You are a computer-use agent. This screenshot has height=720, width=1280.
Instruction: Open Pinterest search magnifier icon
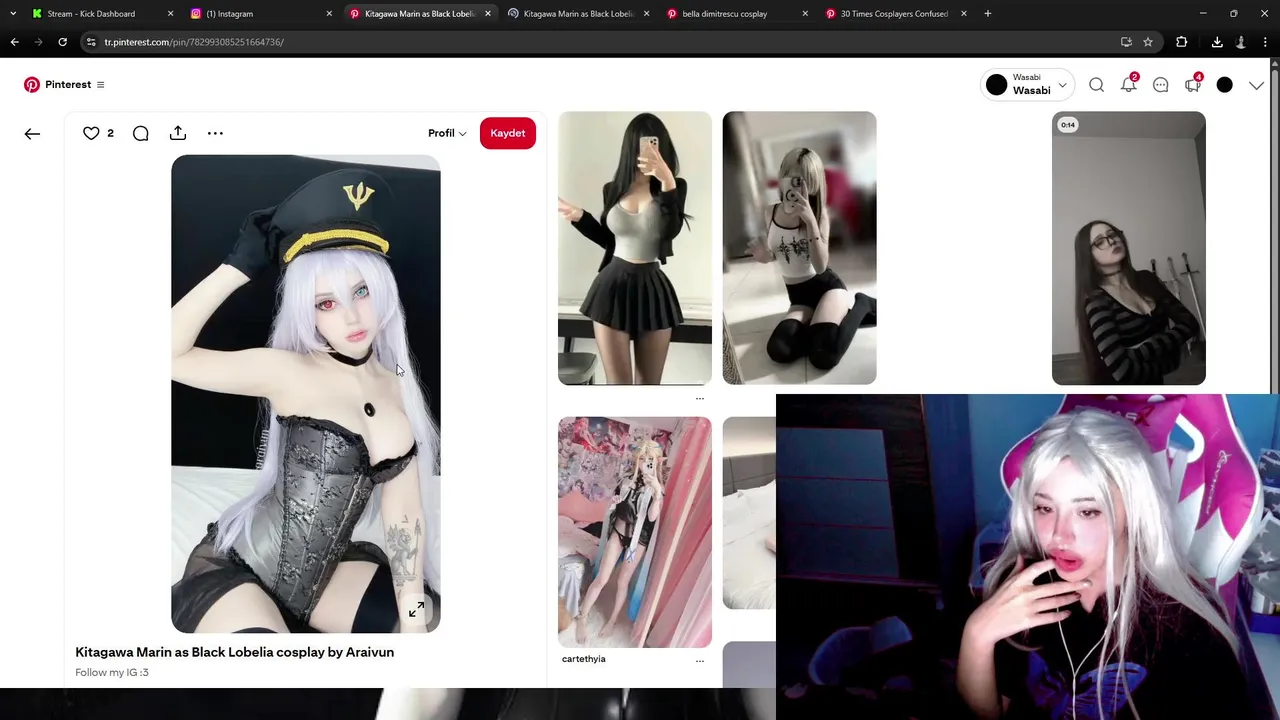1097,85
